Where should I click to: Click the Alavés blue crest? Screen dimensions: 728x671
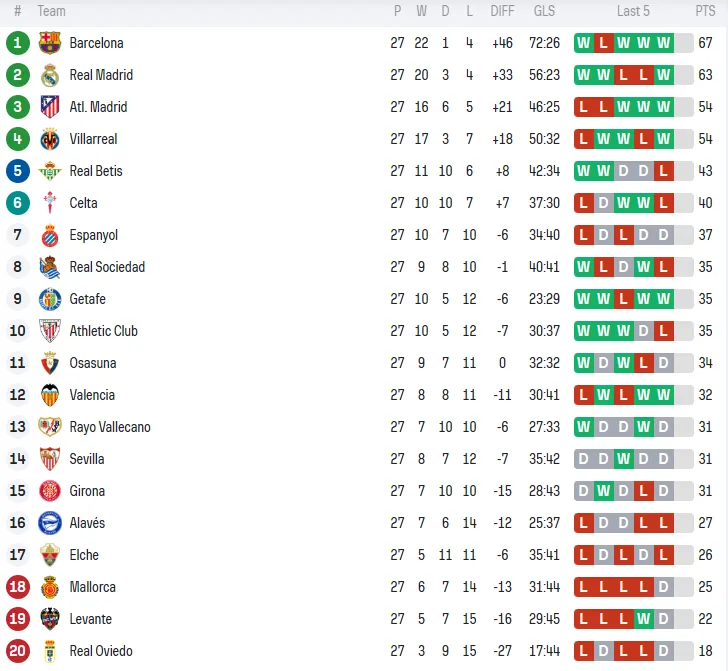50,523
